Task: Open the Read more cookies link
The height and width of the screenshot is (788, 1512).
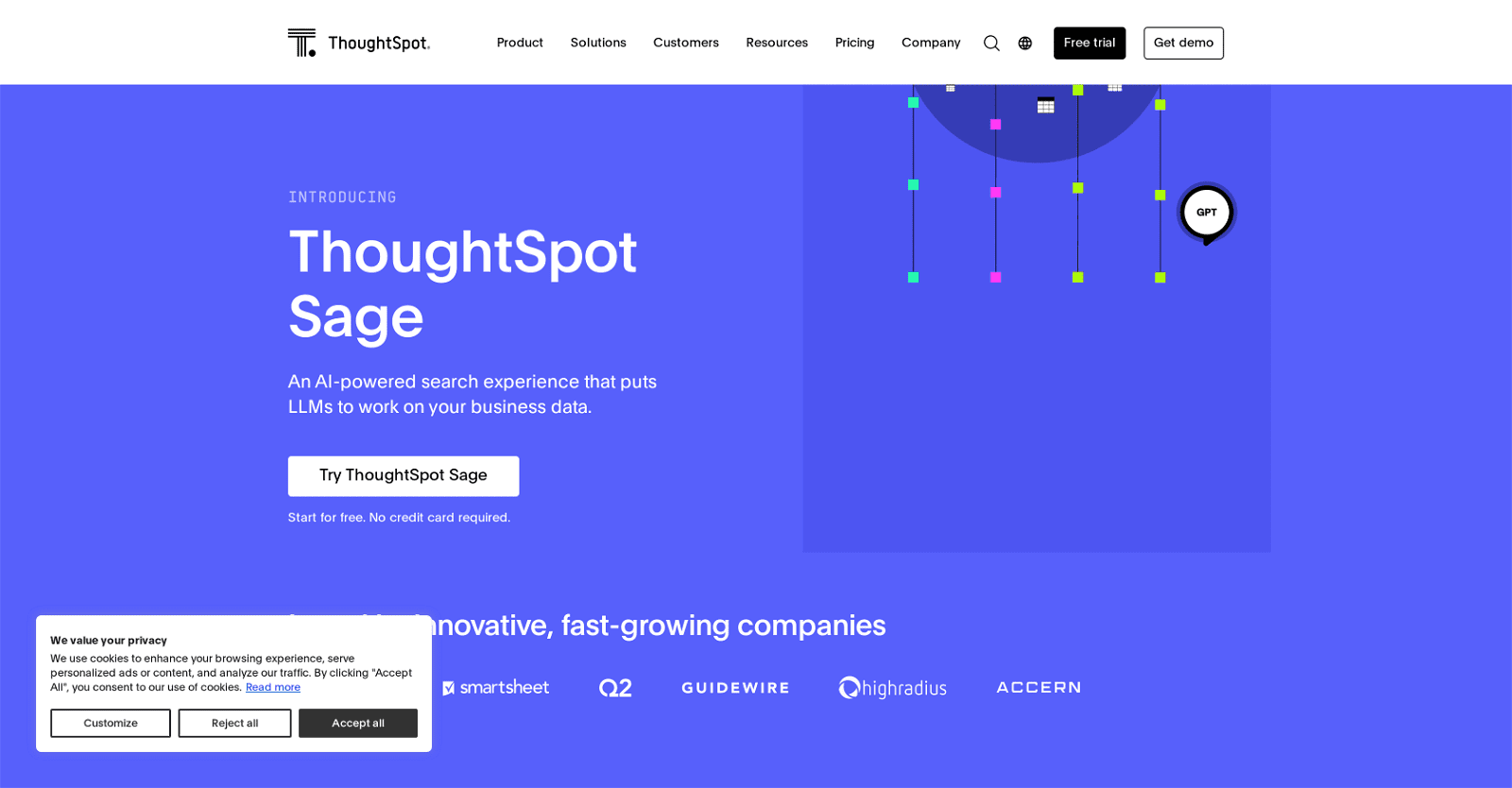Action: tap(272, 687)
